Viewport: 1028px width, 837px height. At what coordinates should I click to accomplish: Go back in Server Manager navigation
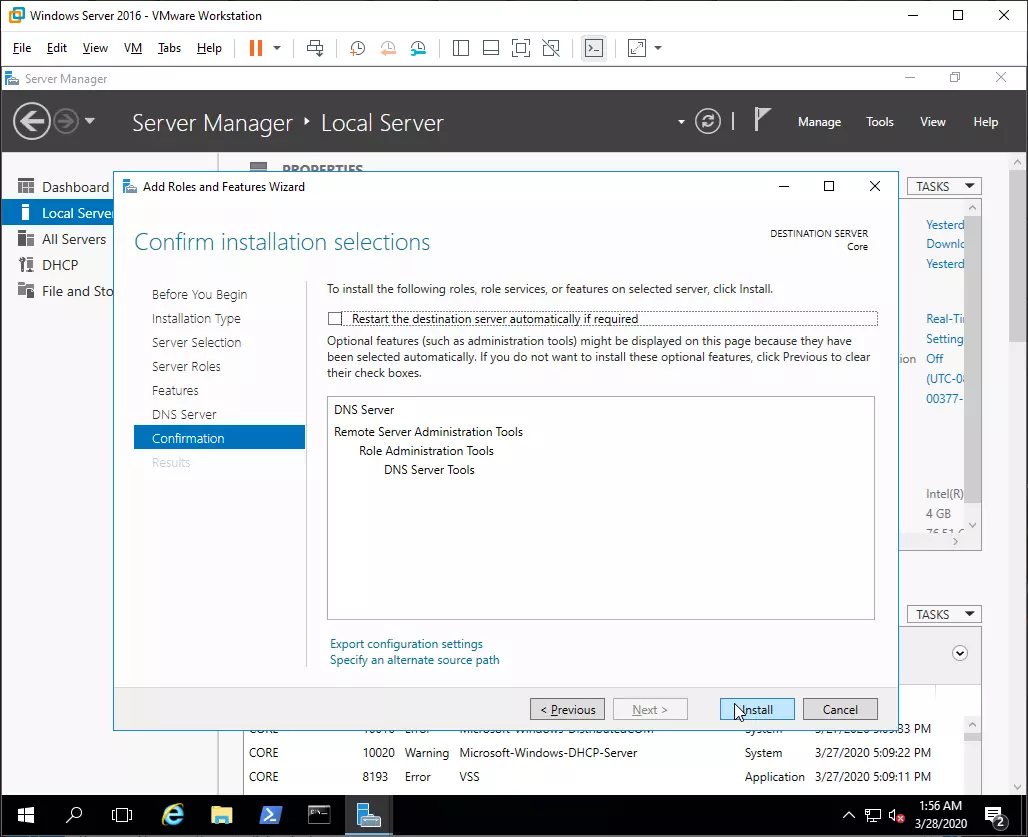pyautogui.click(x=31, y=121)
